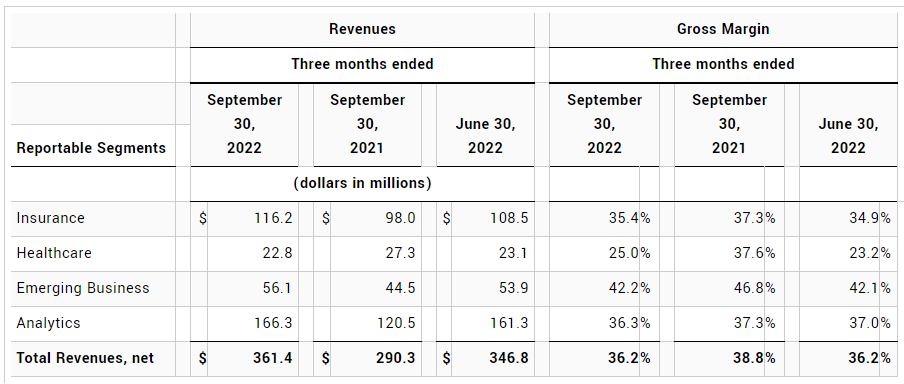This screenshot has height=384, width=904.
Task: Click Analytics gross margin 37.0%
Action: pos(869,323)
